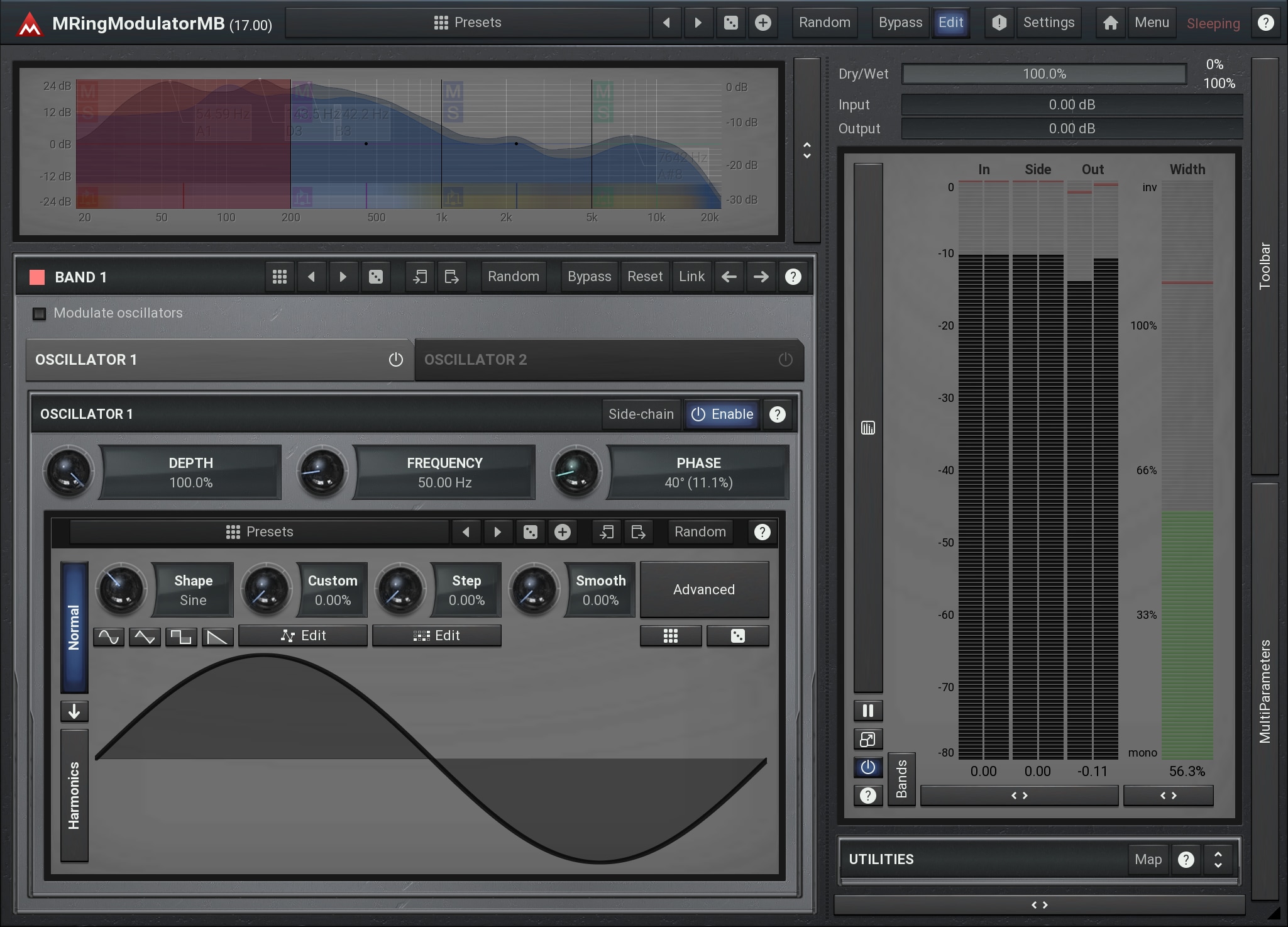Viewport: 1288px width, 927px height.
Task: Open the oscillator shape Presets list
Action: click(259, 532)
